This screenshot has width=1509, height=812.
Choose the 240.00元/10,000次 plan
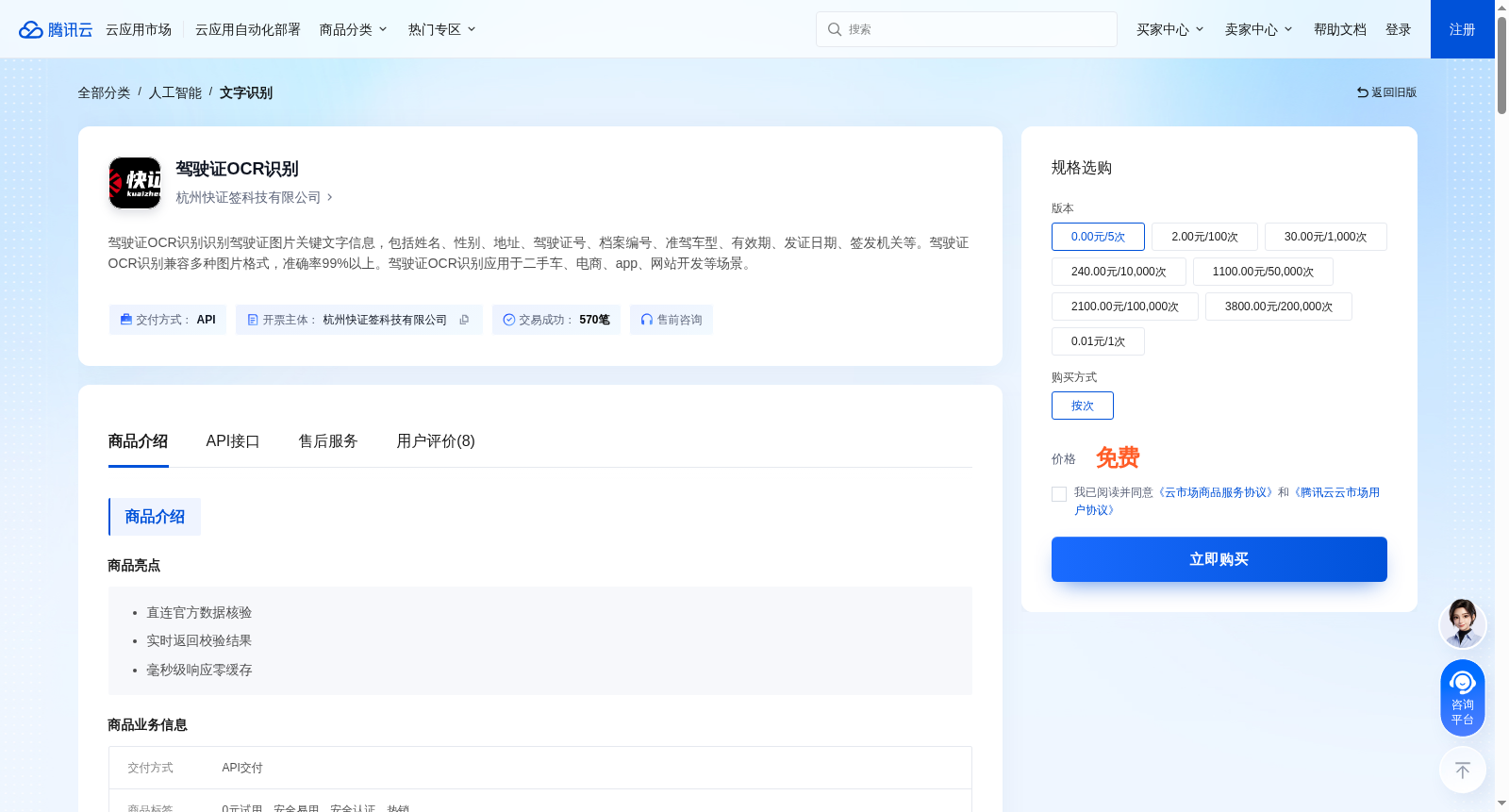pyautogui.click(x=1119, y=272)
